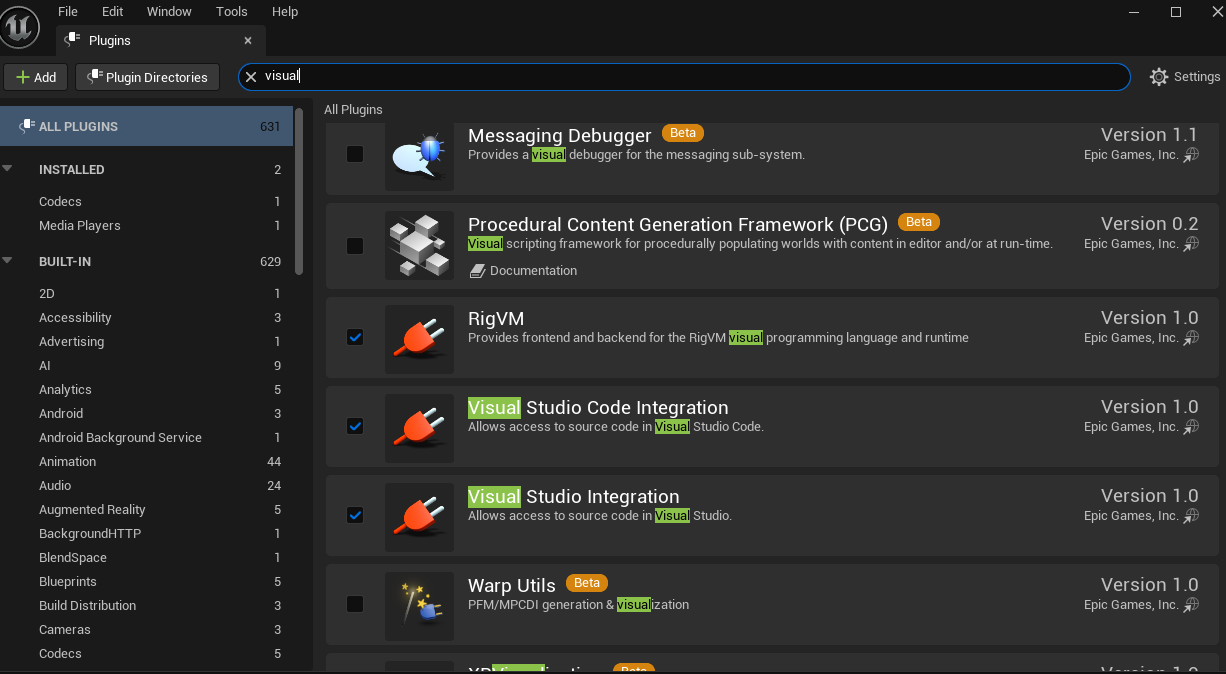Open Plugin Directories

click(148, 77)
